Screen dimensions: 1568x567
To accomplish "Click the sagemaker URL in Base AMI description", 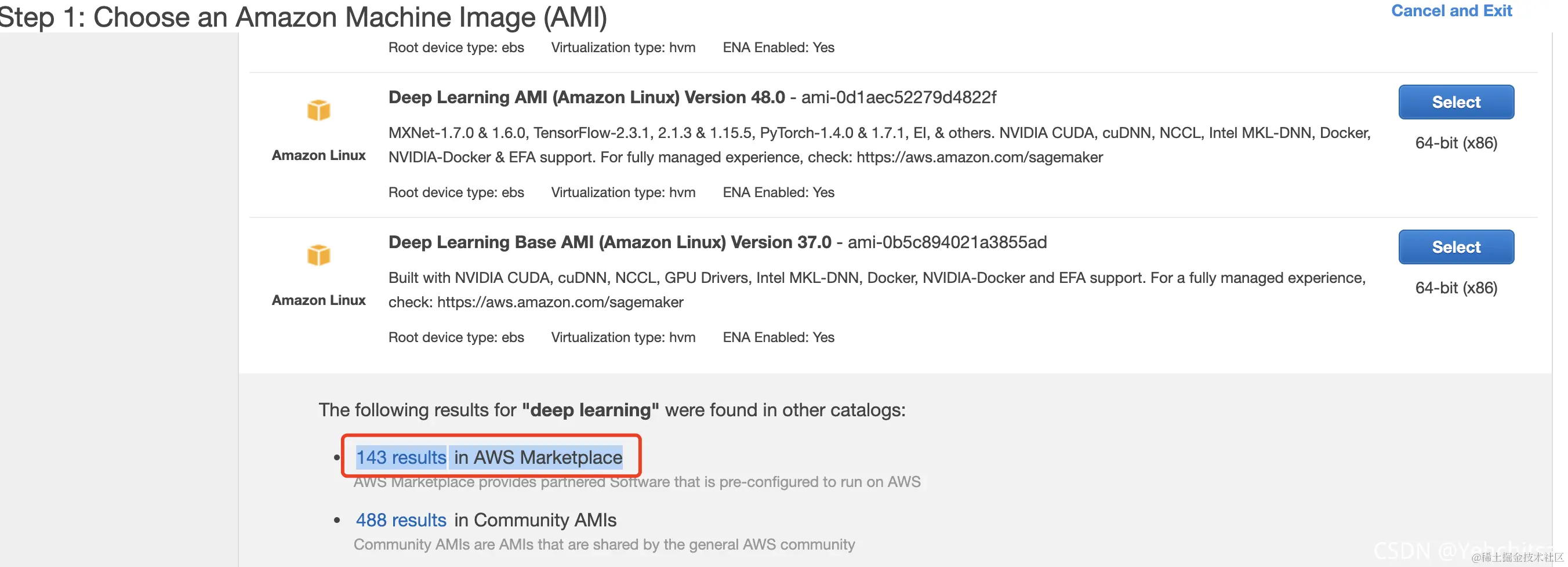I will [560, 303].
